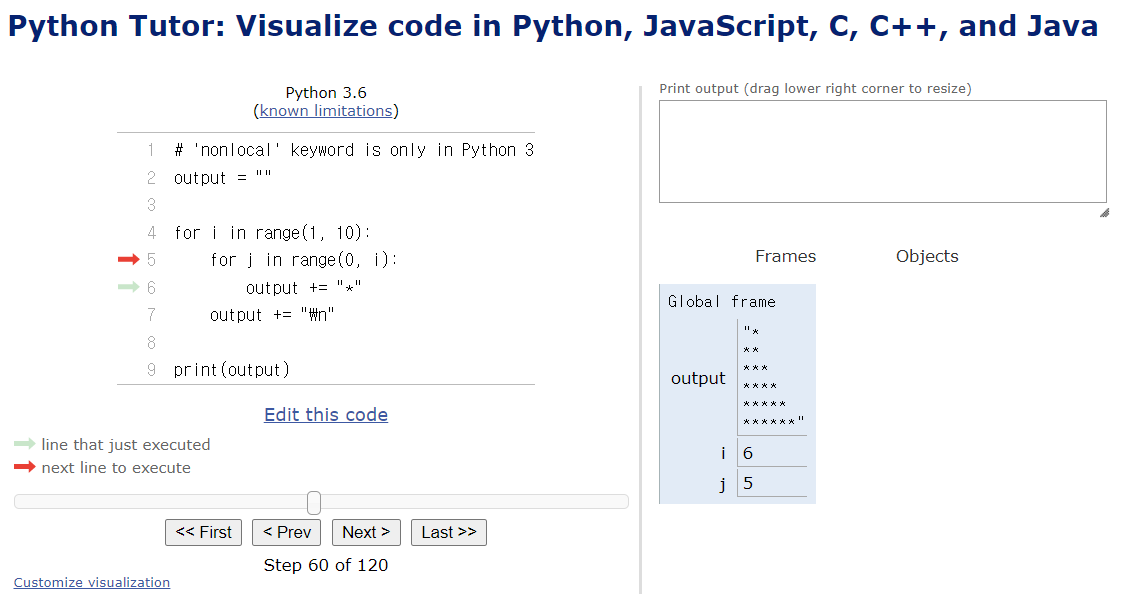Click the green arrow icon in the legend
This screenshot has width=1147, height=611.
pos(25,445)
